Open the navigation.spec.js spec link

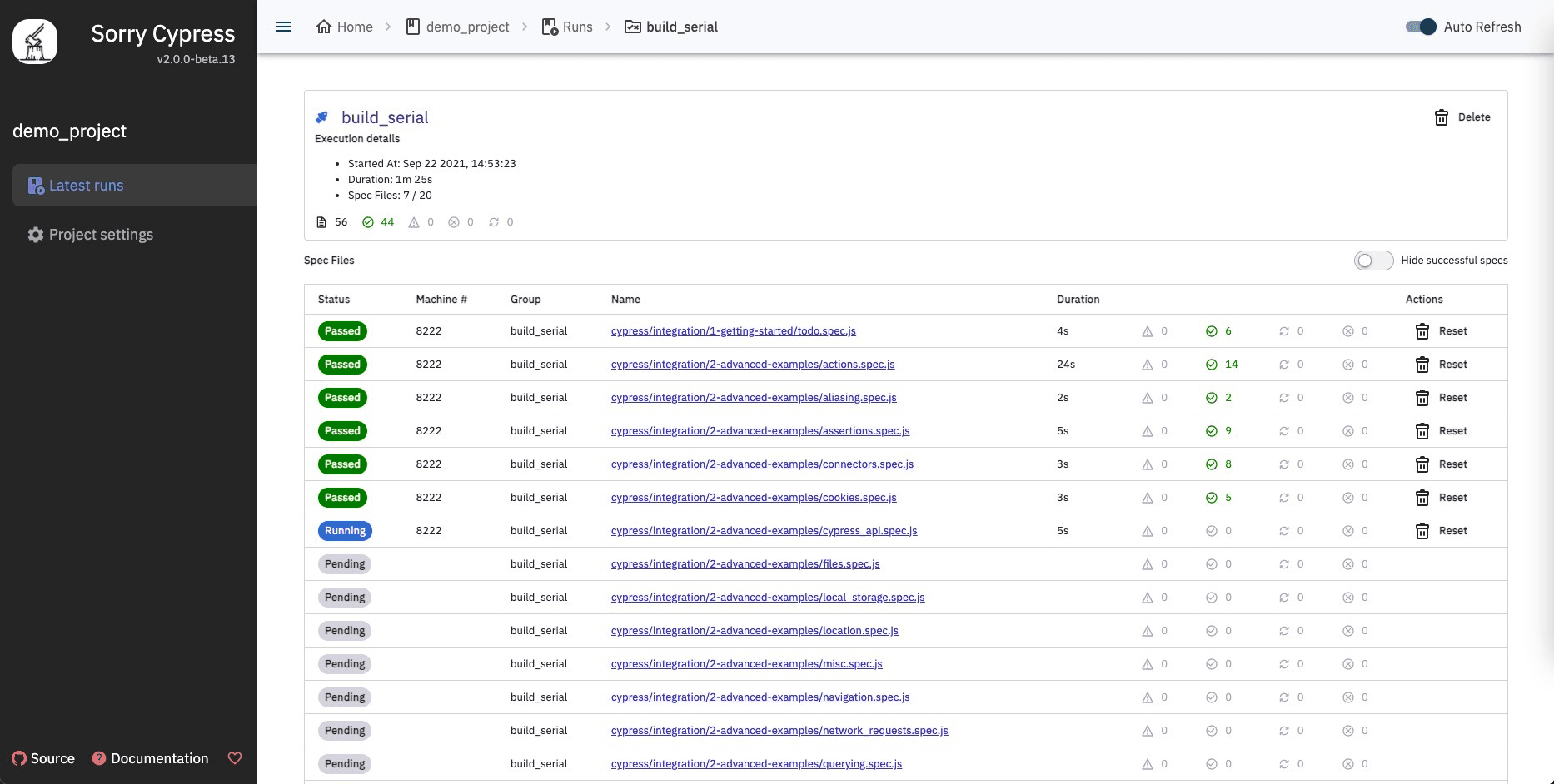pos(760,697)
